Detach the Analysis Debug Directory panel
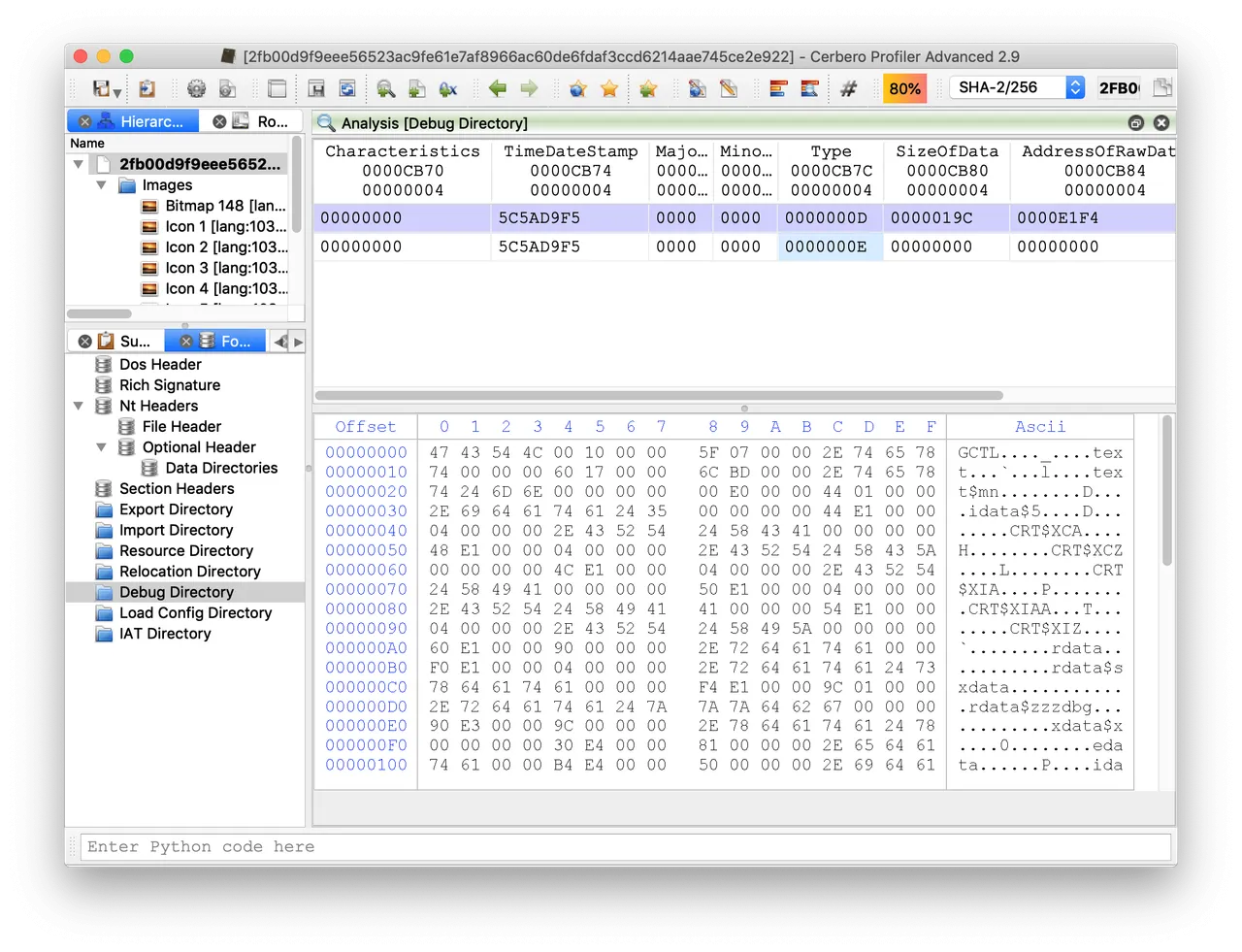The image size is (1242, 952). point(1135,123)
